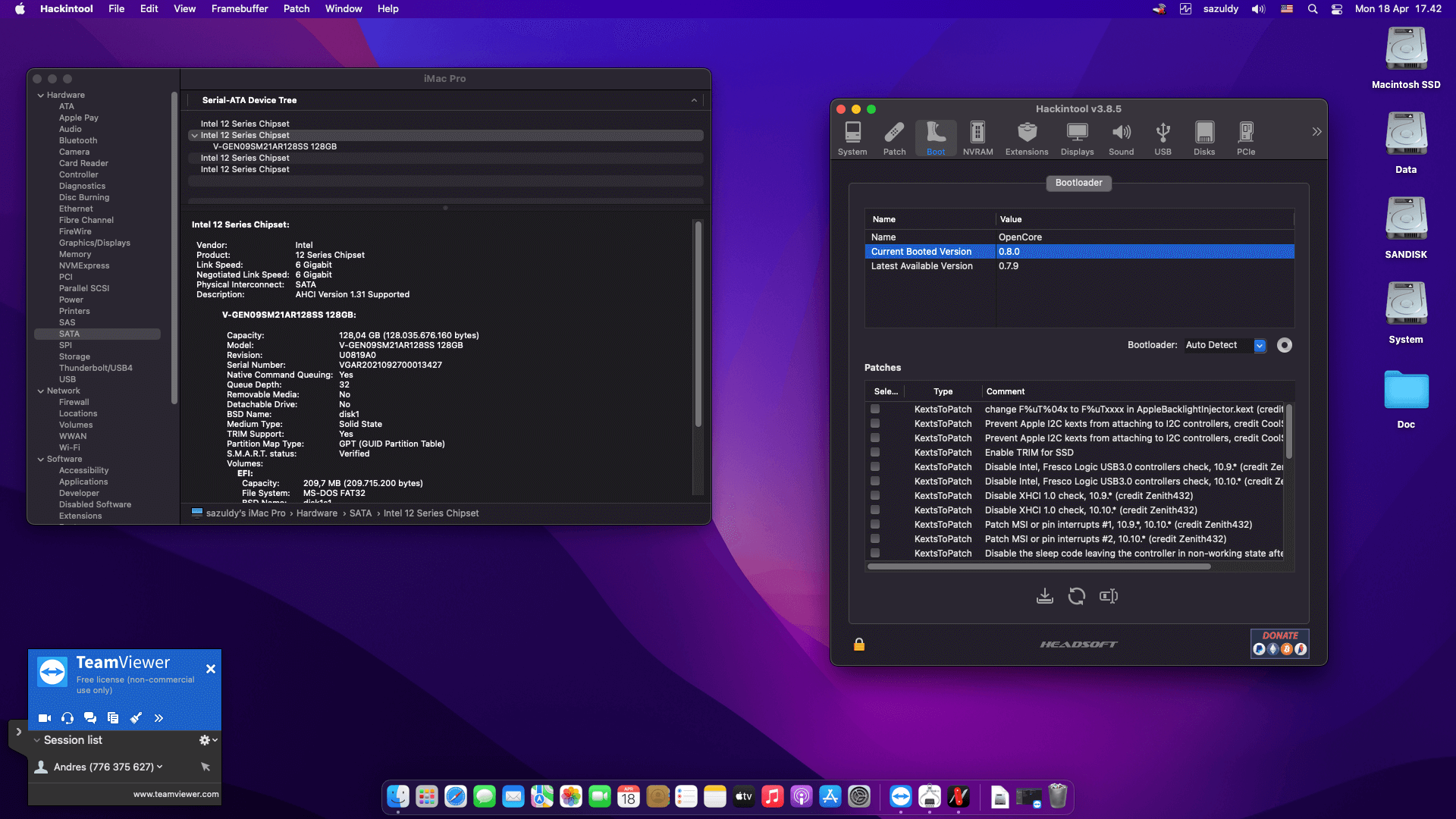This screenshot has width=1456, height=819.
Task: Check 'Patch MSI or pin interrupts #1' patch
Action: 875,525
